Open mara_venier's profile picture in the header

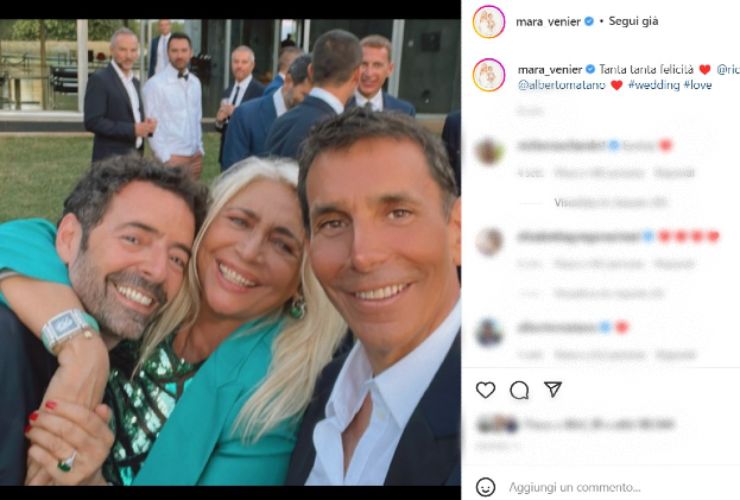click(489, 21)
